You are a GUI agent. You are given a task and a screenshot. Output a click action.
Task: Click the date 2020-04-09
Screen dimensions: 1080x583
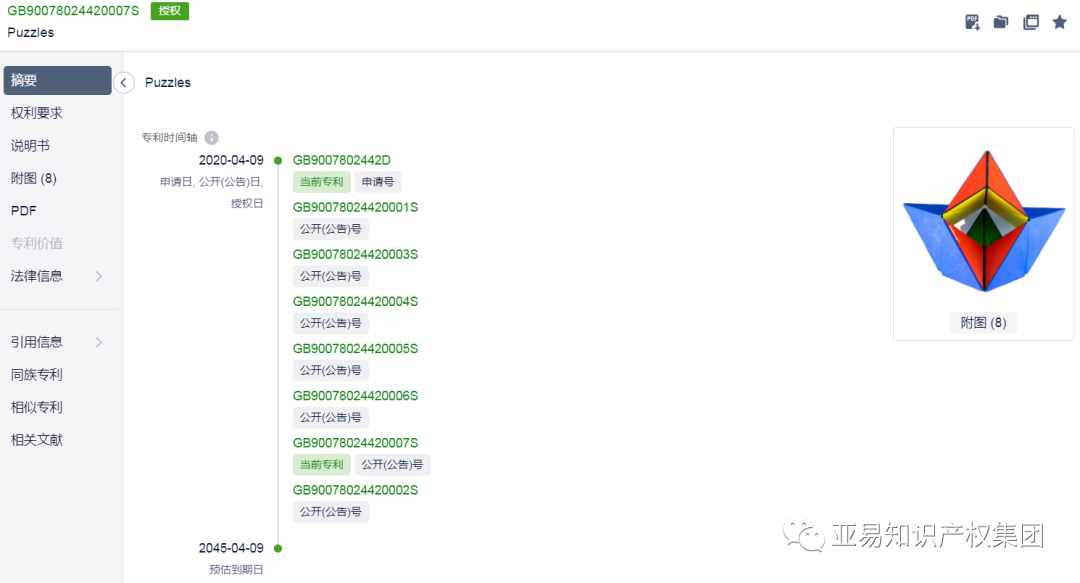[231, 160]
